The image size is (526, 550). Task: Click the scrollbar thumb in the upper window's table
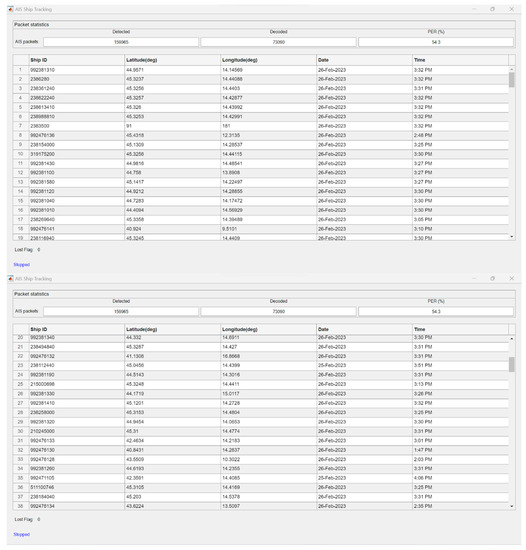512,80
